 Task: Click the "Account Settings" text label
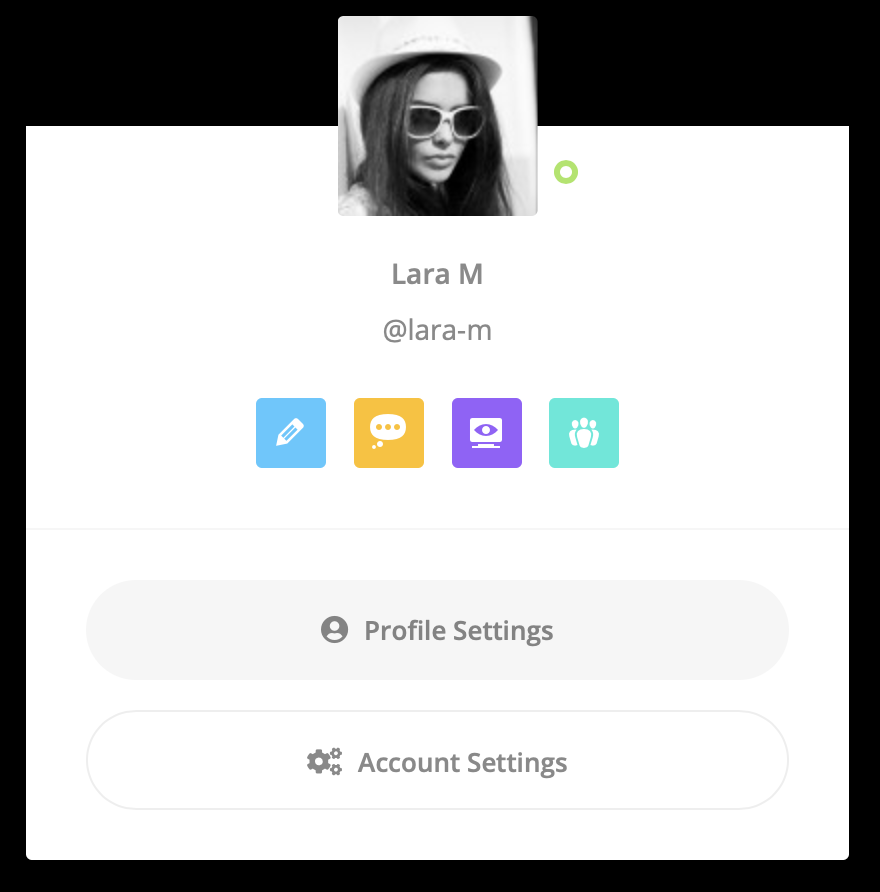click(462, 762)
